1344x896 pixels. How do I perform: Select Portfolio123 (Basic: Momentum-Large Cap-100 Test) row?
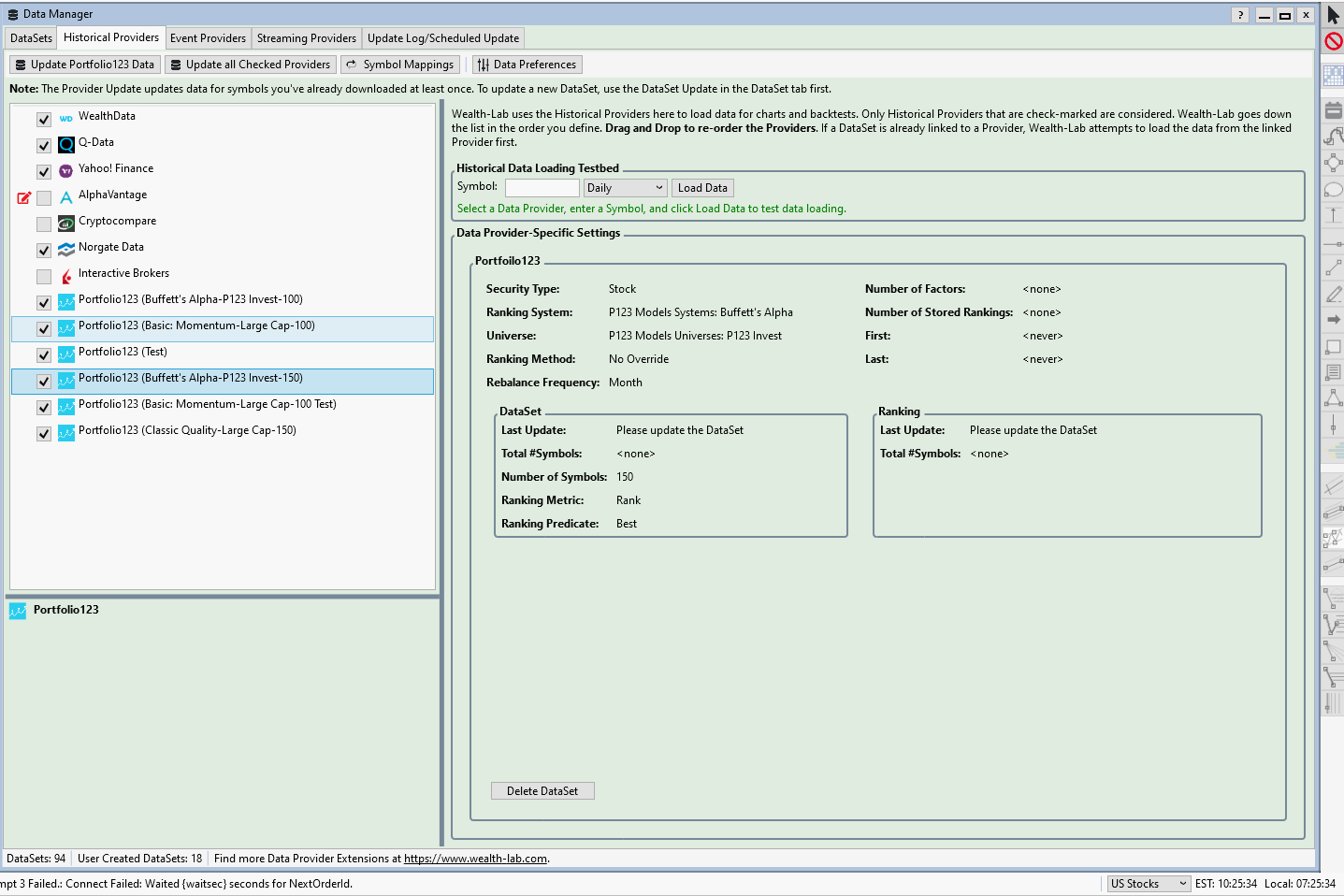(x=223, y=407)
